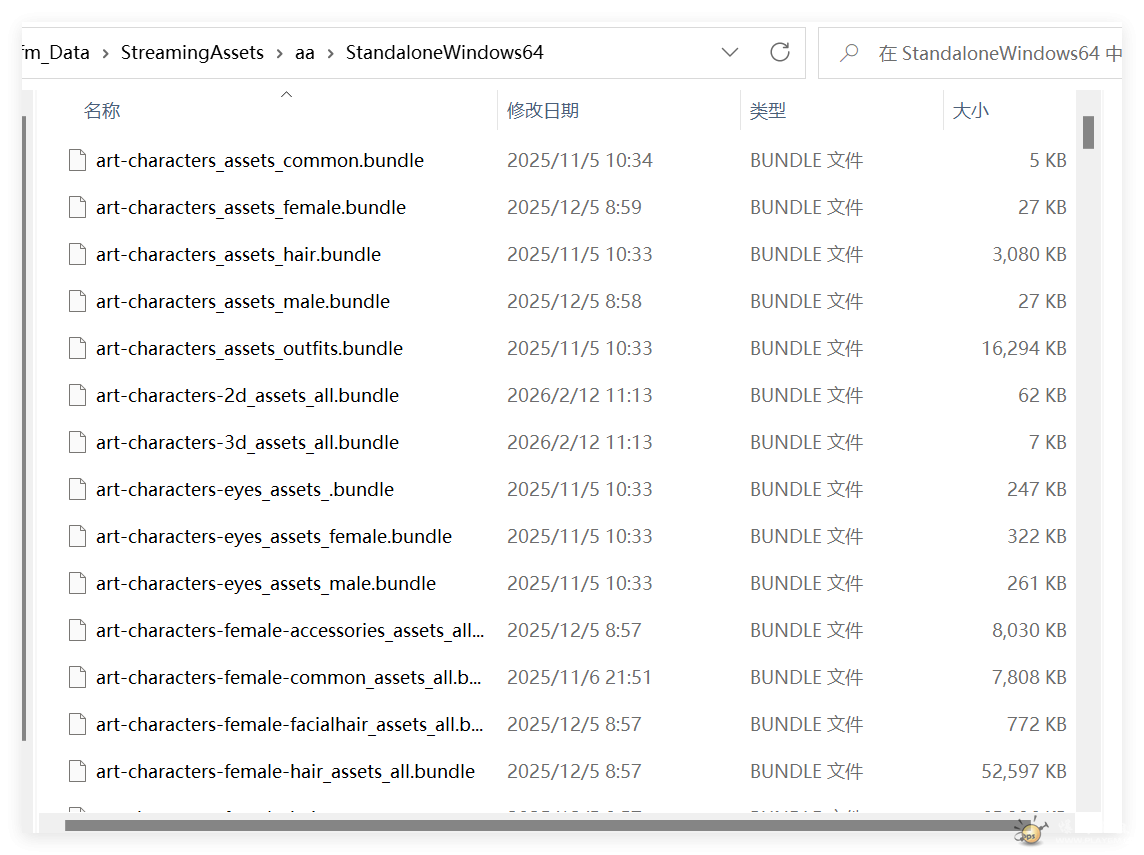Sort by the 修改日期 column header

point(542,111)
